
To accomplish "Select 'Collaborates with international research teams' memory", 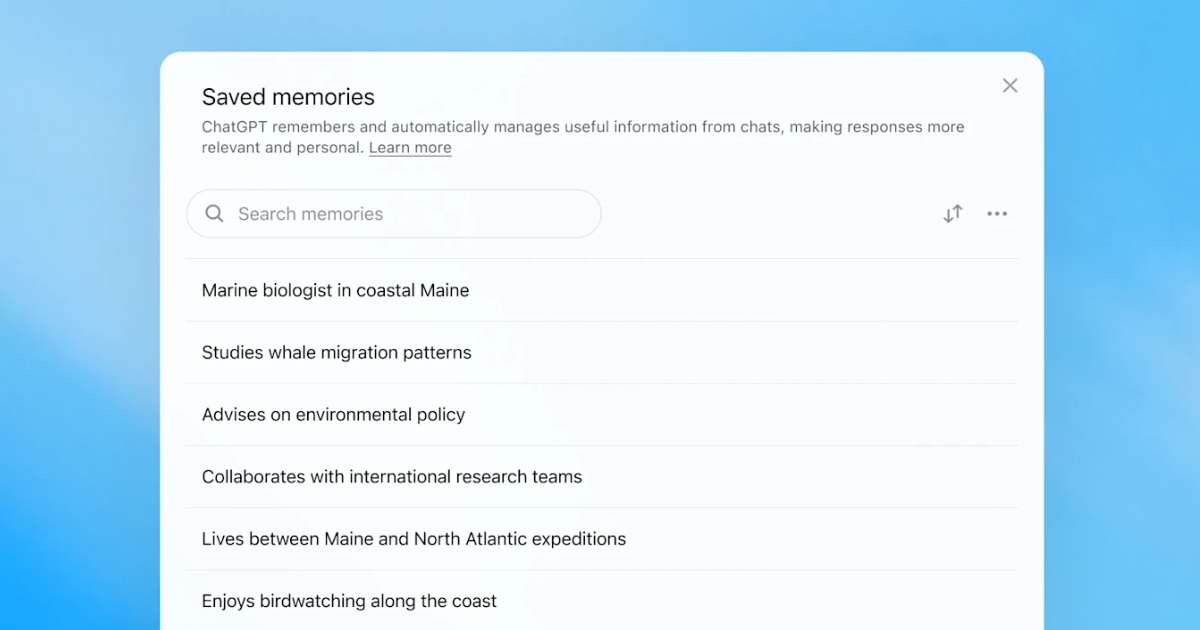I will click(x=602, y=476).
